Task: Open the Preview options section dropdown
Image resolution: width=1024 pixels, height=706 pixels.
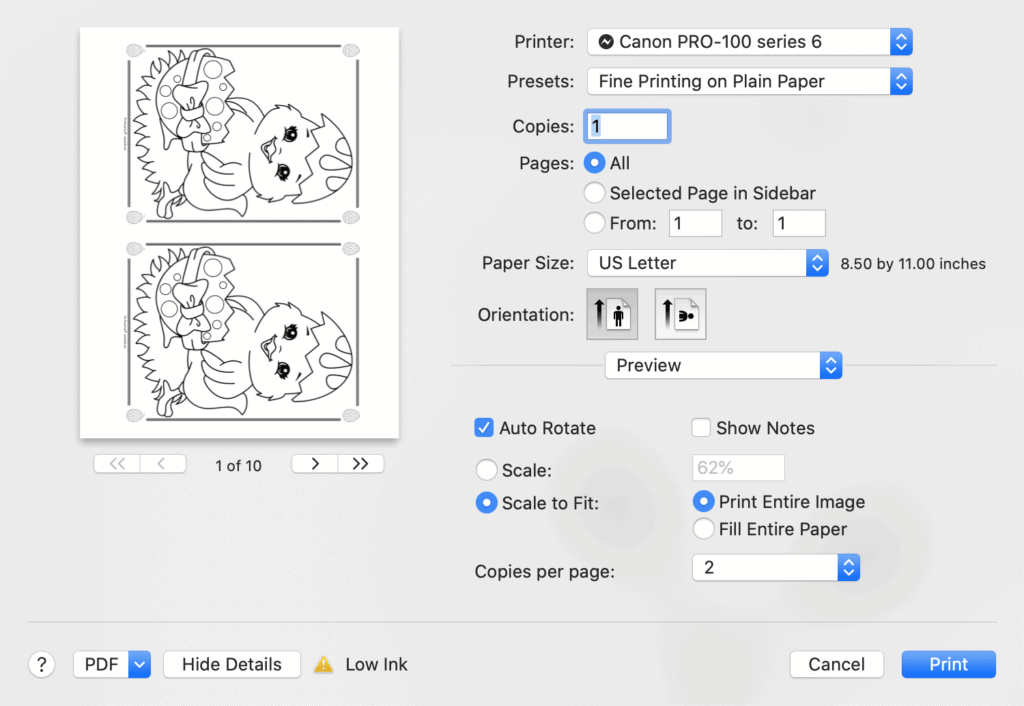Action: (724, 366)
